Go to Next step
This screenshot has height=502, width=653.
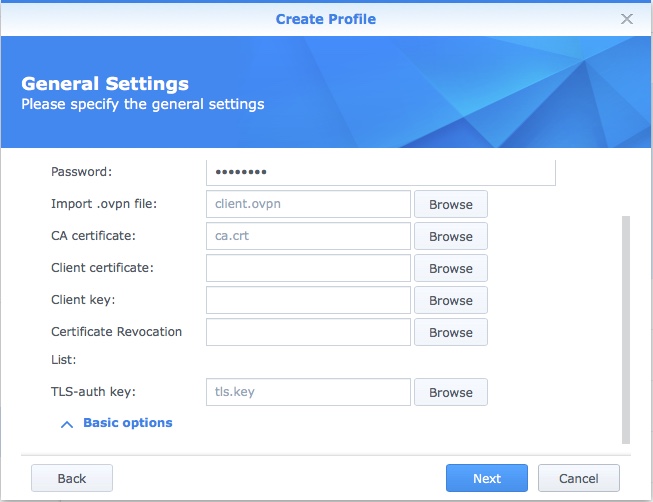pos(487,478)
